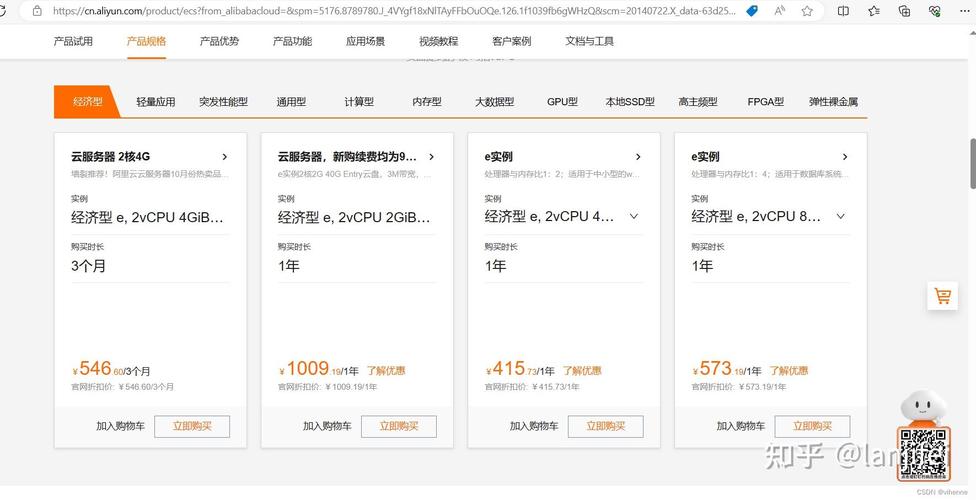Open collections icon in browser toolbar
This screenshot has width=976, height=500.
tap(904, 11)
